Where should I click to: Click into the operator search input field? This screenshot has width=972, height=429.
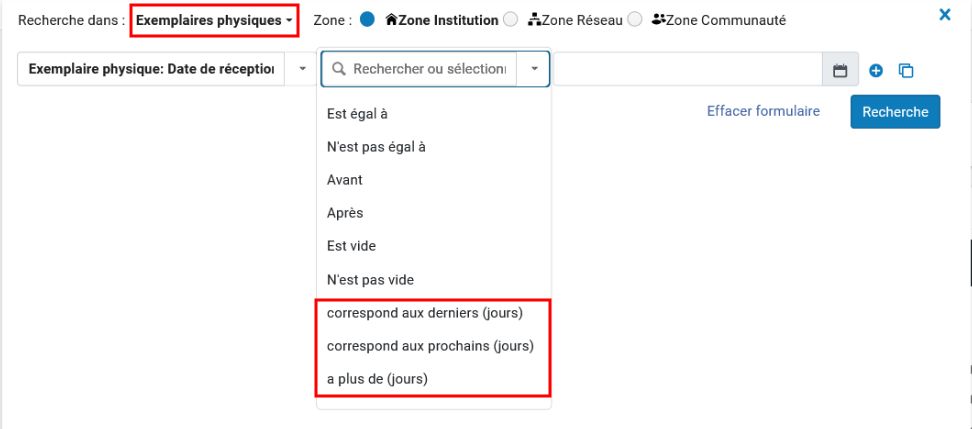click(430, 69)
